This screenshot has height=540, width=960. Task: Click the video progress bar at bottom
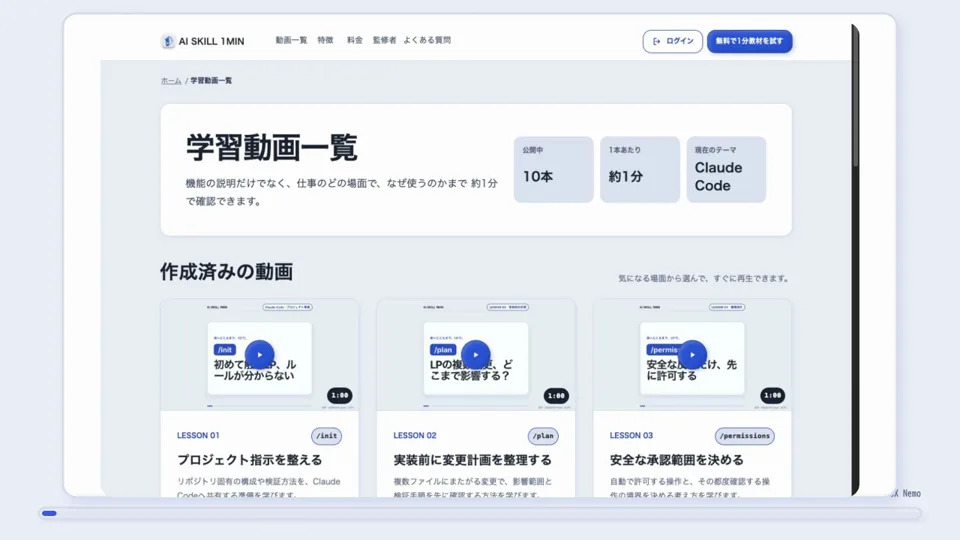pyautogui.click(x=480, y=514)
